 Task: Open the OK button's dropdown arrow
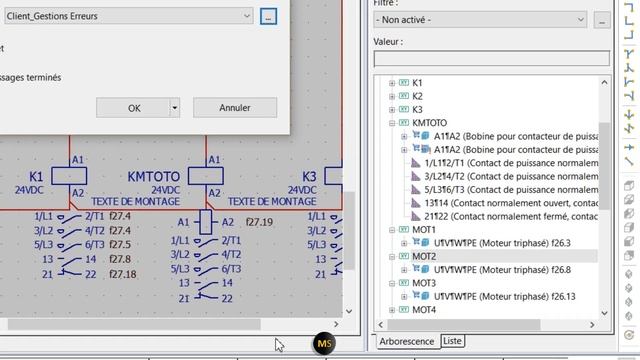[175, 108]
